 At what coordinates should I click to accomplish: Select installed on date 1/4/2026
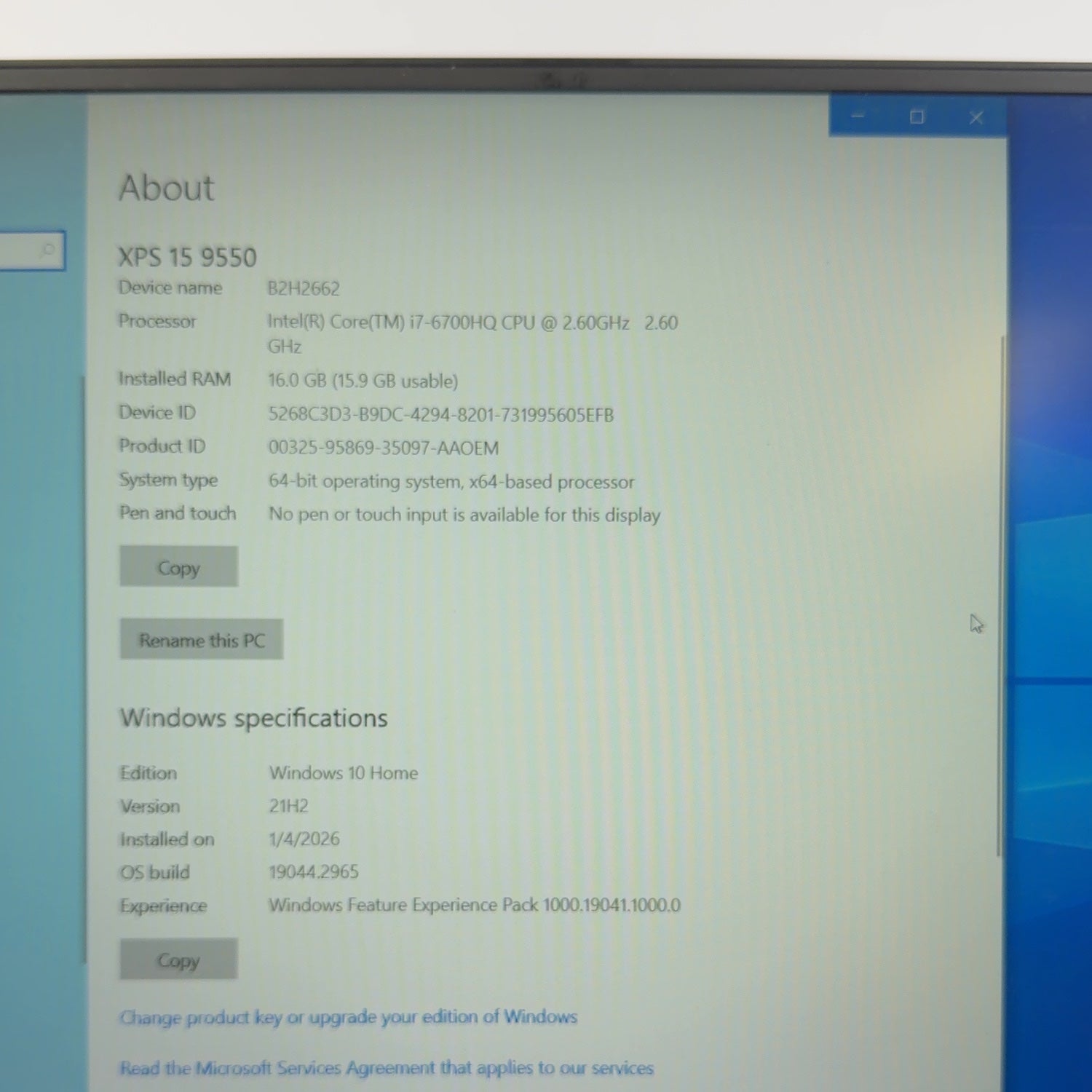pos(304,839)
